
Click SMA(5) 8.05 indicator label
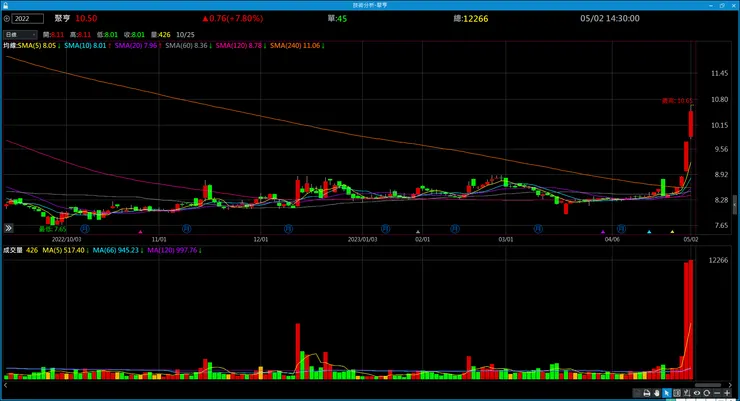click(39, 46)
